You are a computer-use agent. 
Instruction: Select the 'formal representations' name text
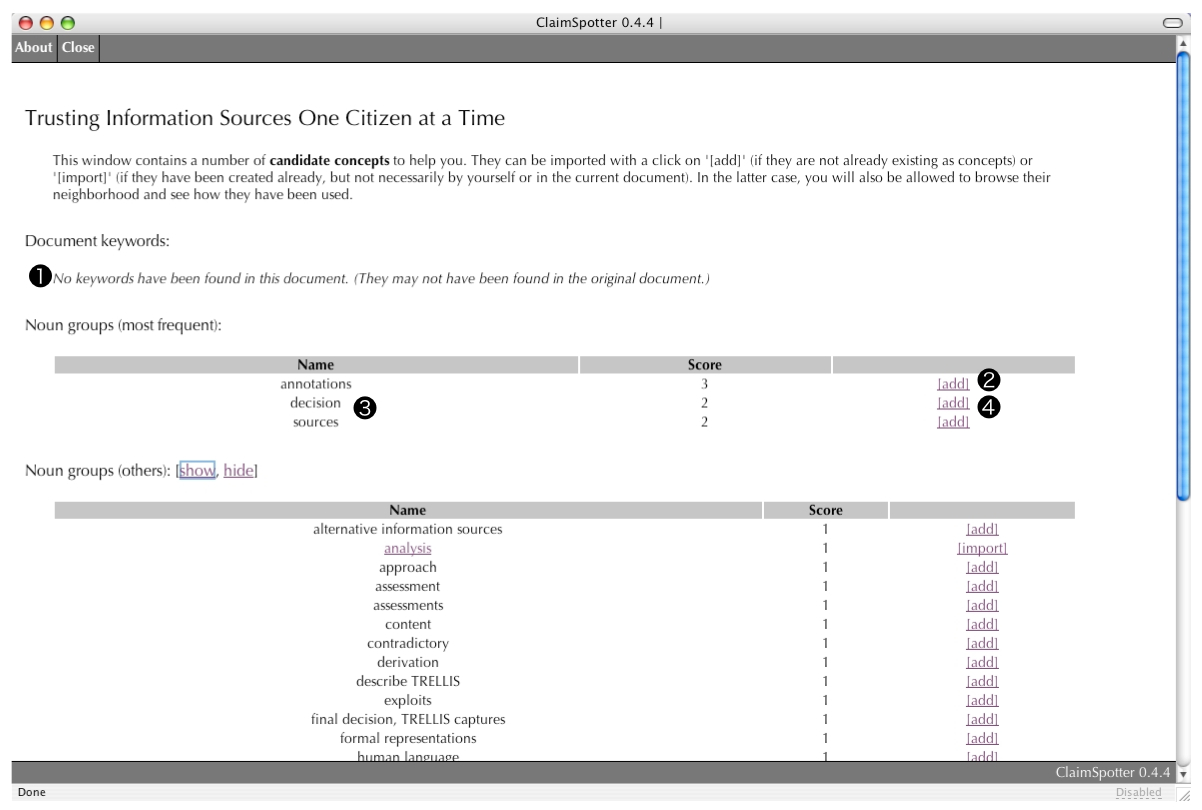pos(407,739)
